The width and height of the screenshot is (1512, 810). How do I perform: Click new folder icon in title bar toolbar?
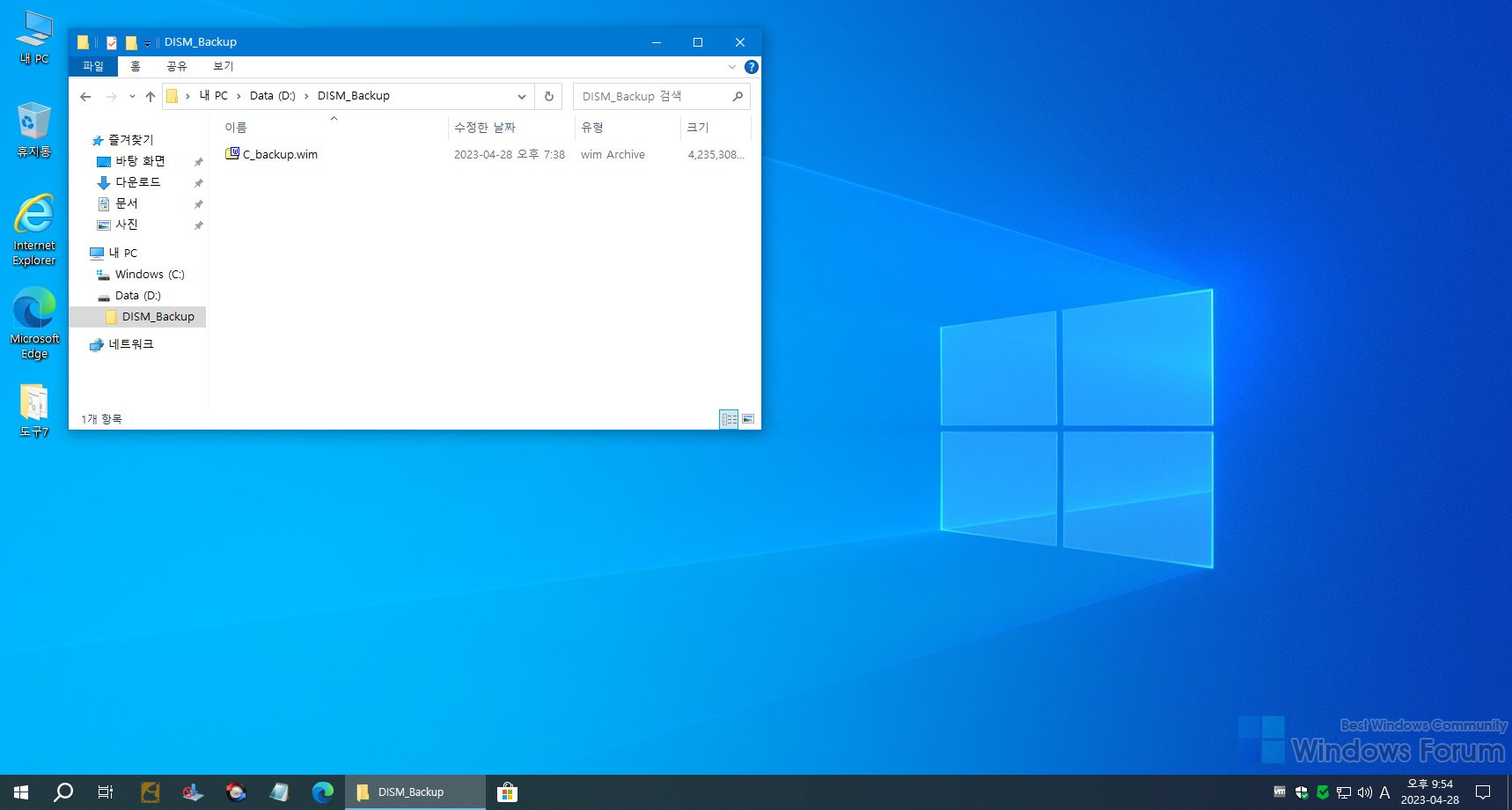point(131,42)
